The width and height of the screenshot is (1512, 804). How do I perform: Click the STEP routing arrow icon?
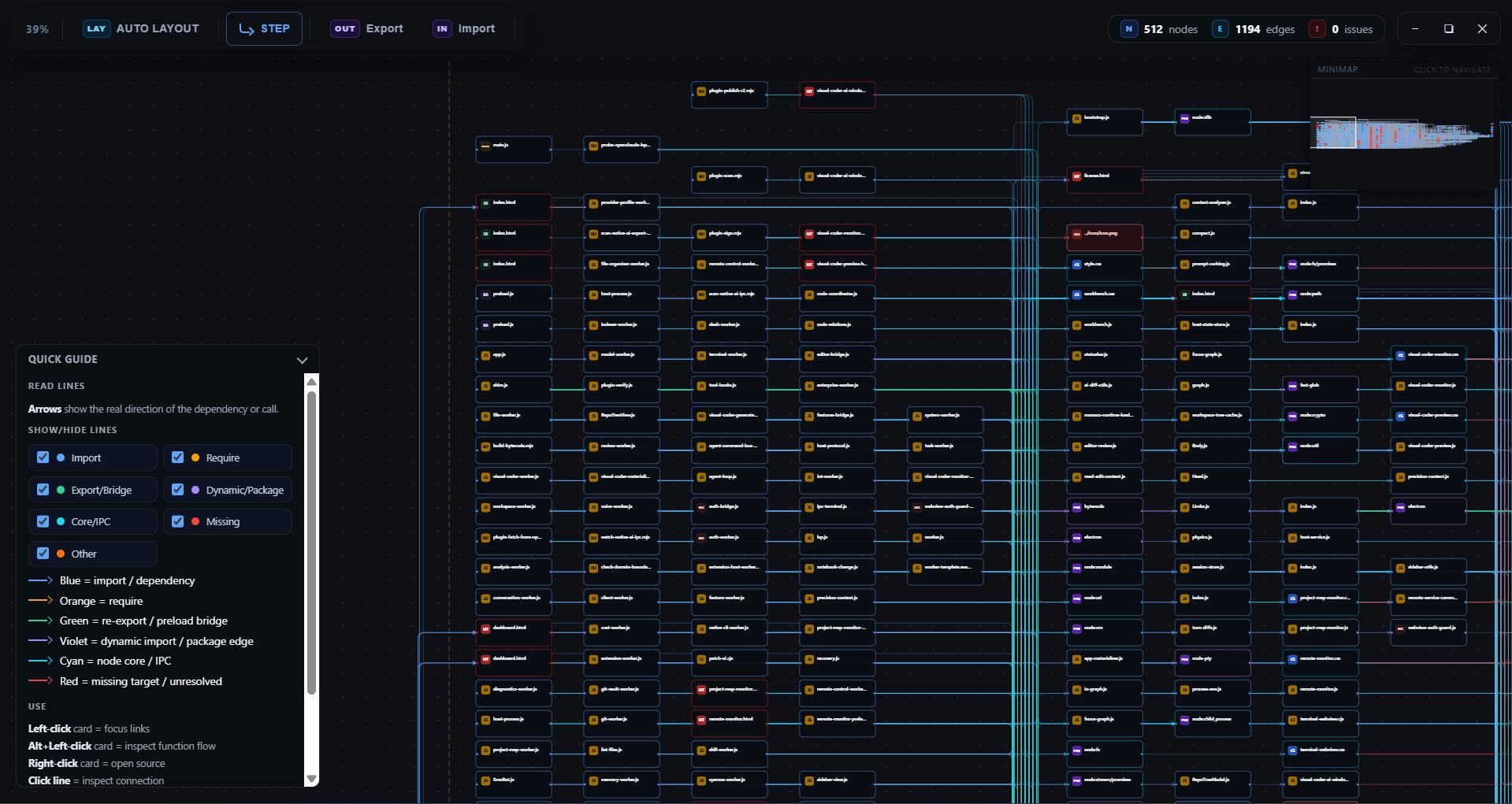[x=247, y=29]
